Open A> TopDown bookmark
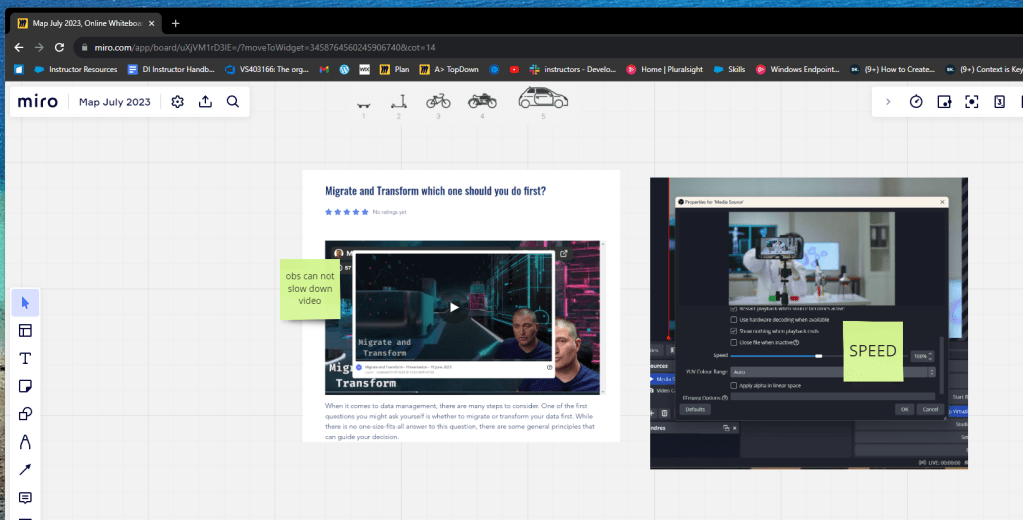The height and width of the screenshot is (520, 1023). point(449,69)
